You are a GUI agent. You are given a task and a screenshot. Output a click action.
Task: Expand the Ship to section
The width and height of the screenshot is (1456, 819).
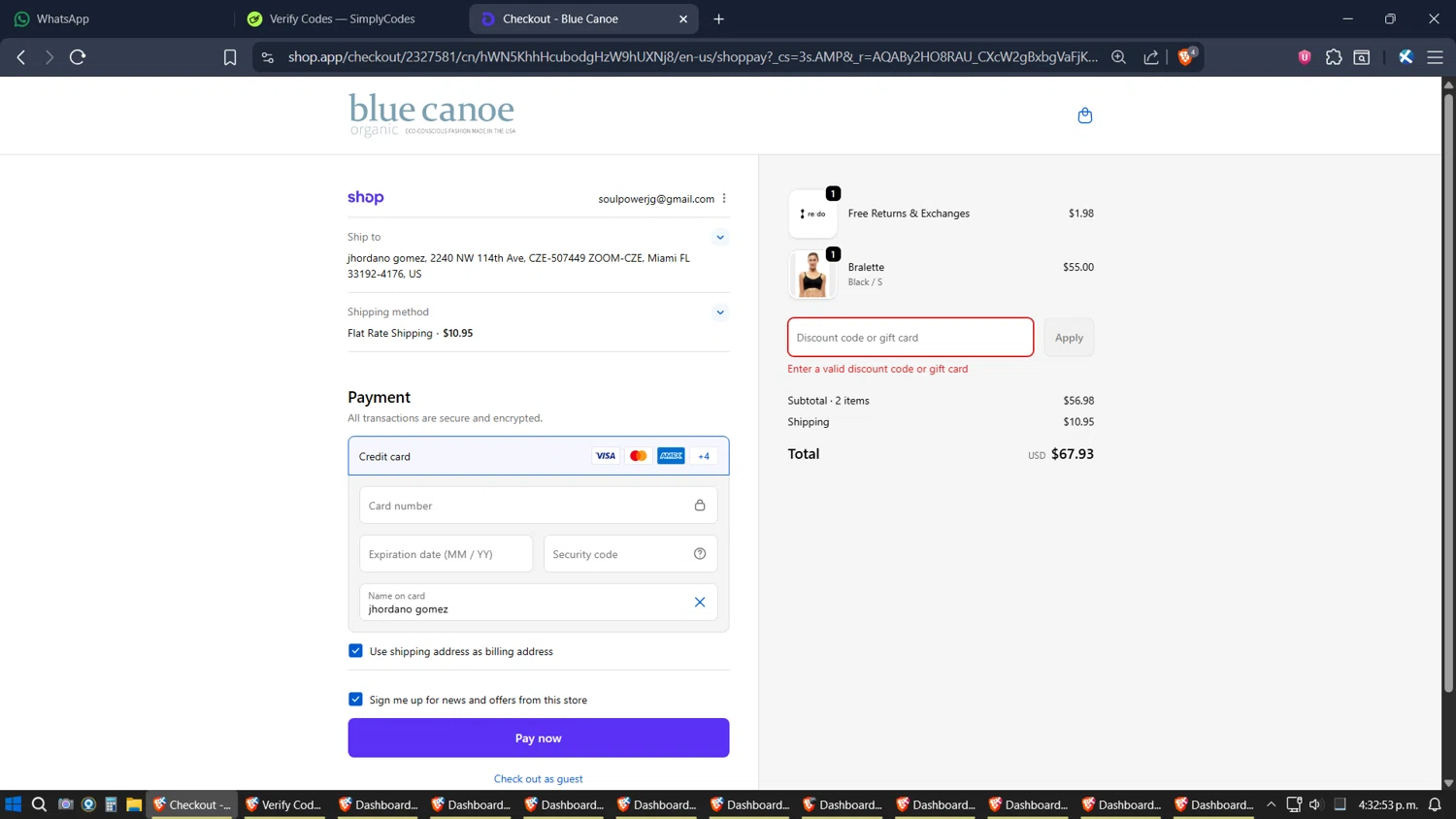click(720, 237)
